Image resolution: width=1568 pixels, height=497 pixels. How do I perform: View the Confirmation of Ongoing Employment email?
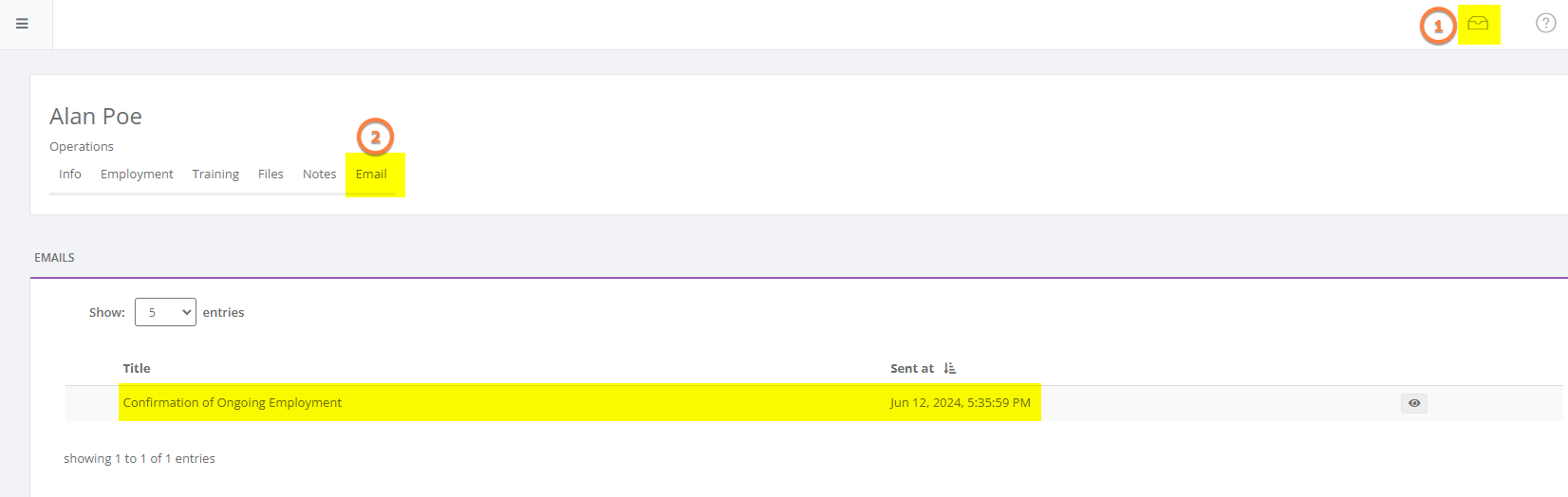click(1413, 403)
